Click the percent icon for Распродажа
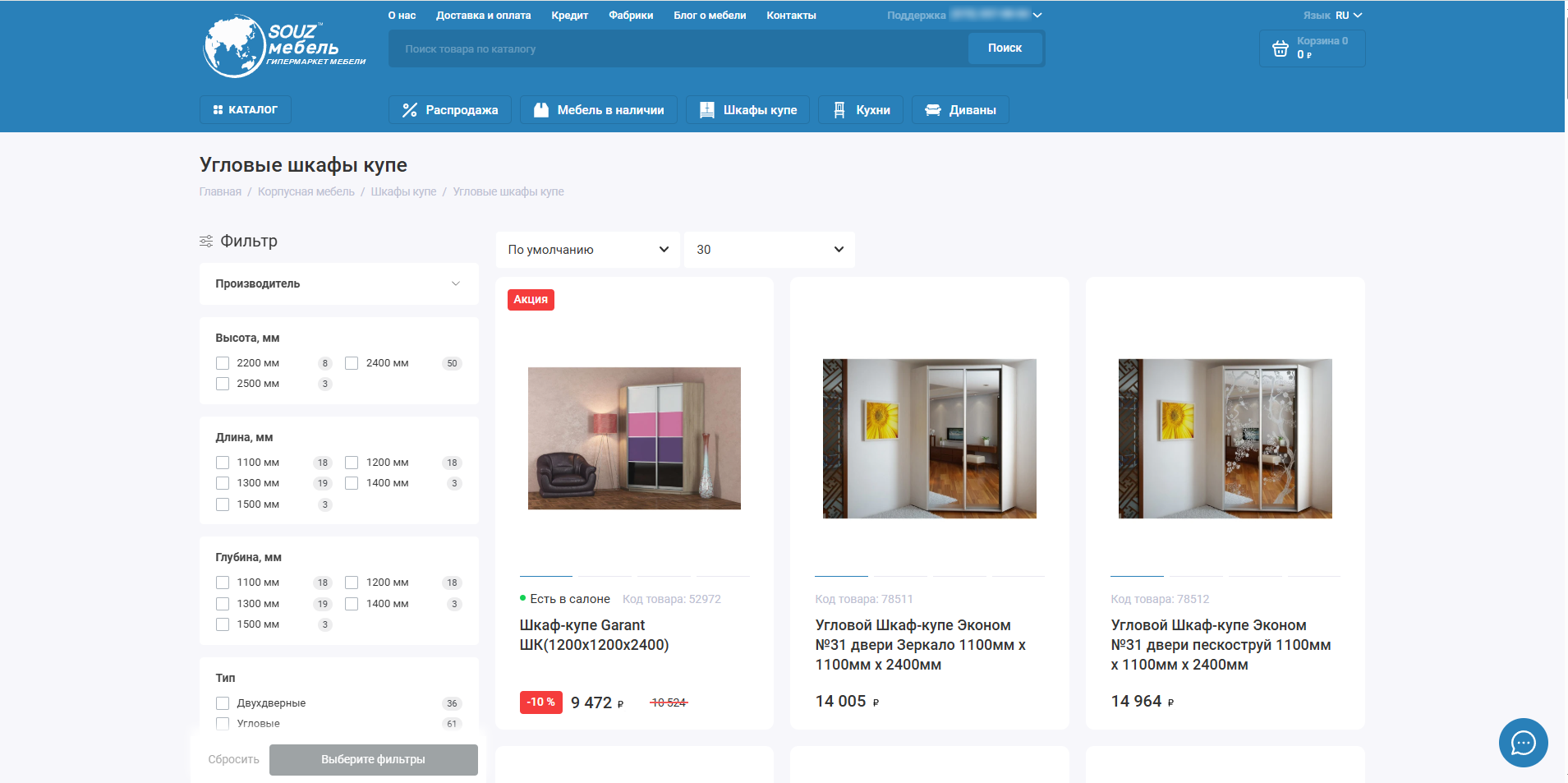Screen dimensions: 1568x783 pos(409,110)
